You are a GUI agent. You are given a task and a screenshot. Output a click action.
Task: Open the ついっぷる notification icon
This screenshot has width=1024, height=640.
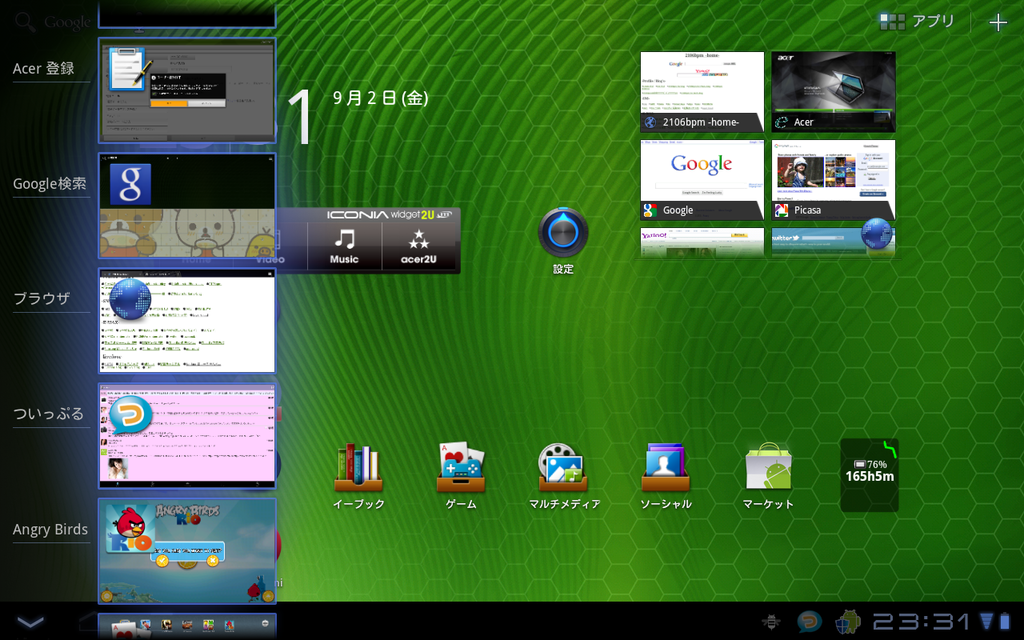810,622
